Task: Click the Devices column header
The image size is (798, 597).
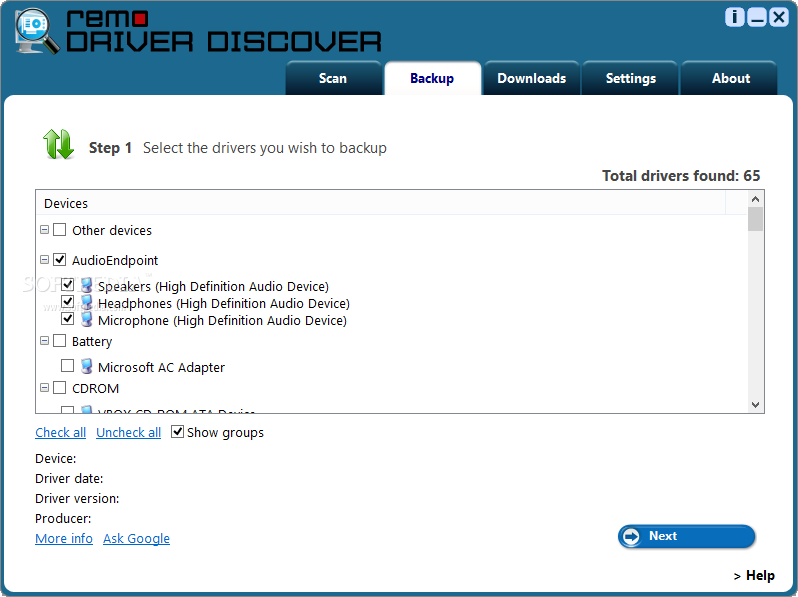Action: click(x=381, y=203)
